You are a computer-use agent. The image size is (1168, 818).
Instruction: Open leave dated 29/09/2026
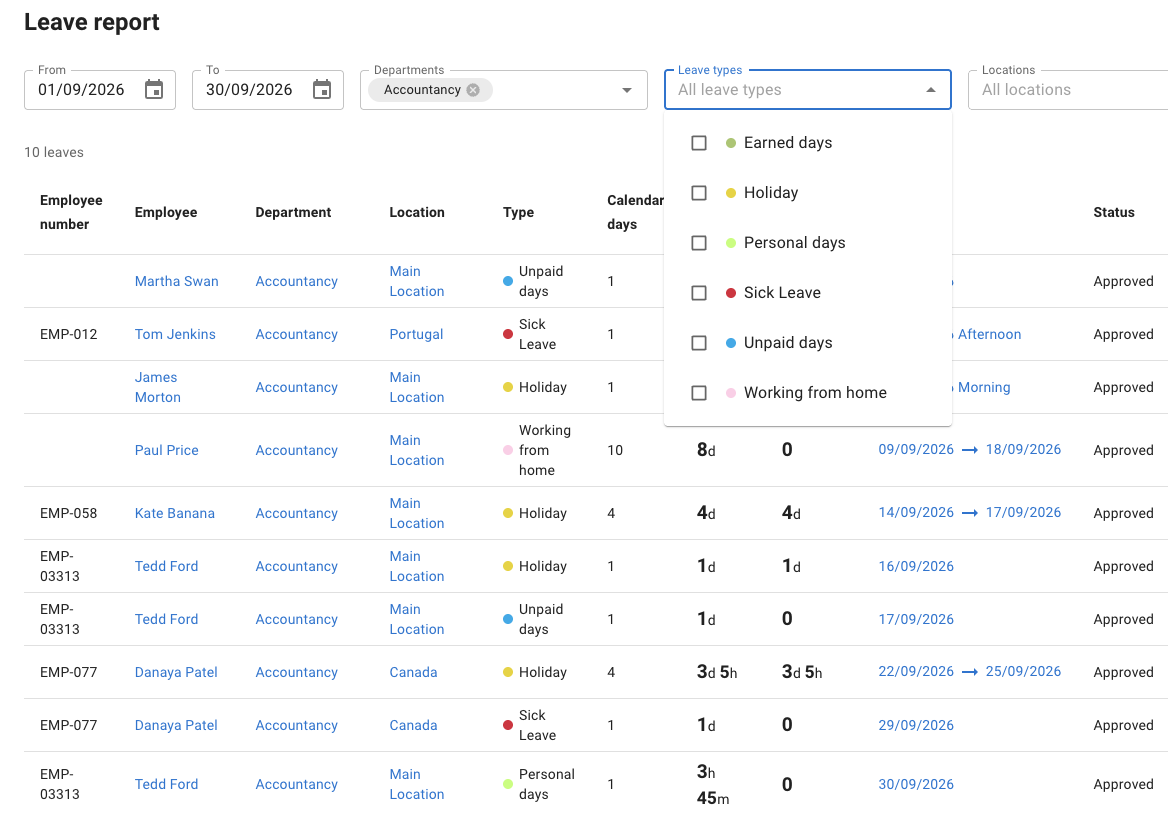tap(915, 725)
